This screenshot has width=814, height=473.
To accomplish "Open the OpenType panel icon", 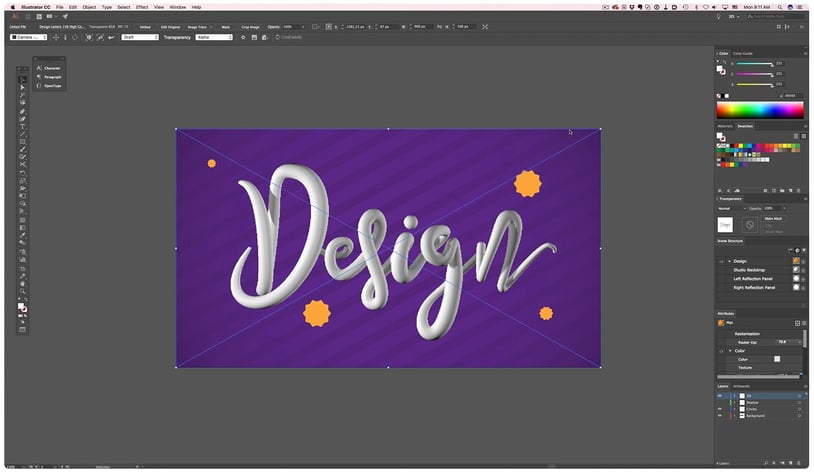I will click(x=39, y=86).
